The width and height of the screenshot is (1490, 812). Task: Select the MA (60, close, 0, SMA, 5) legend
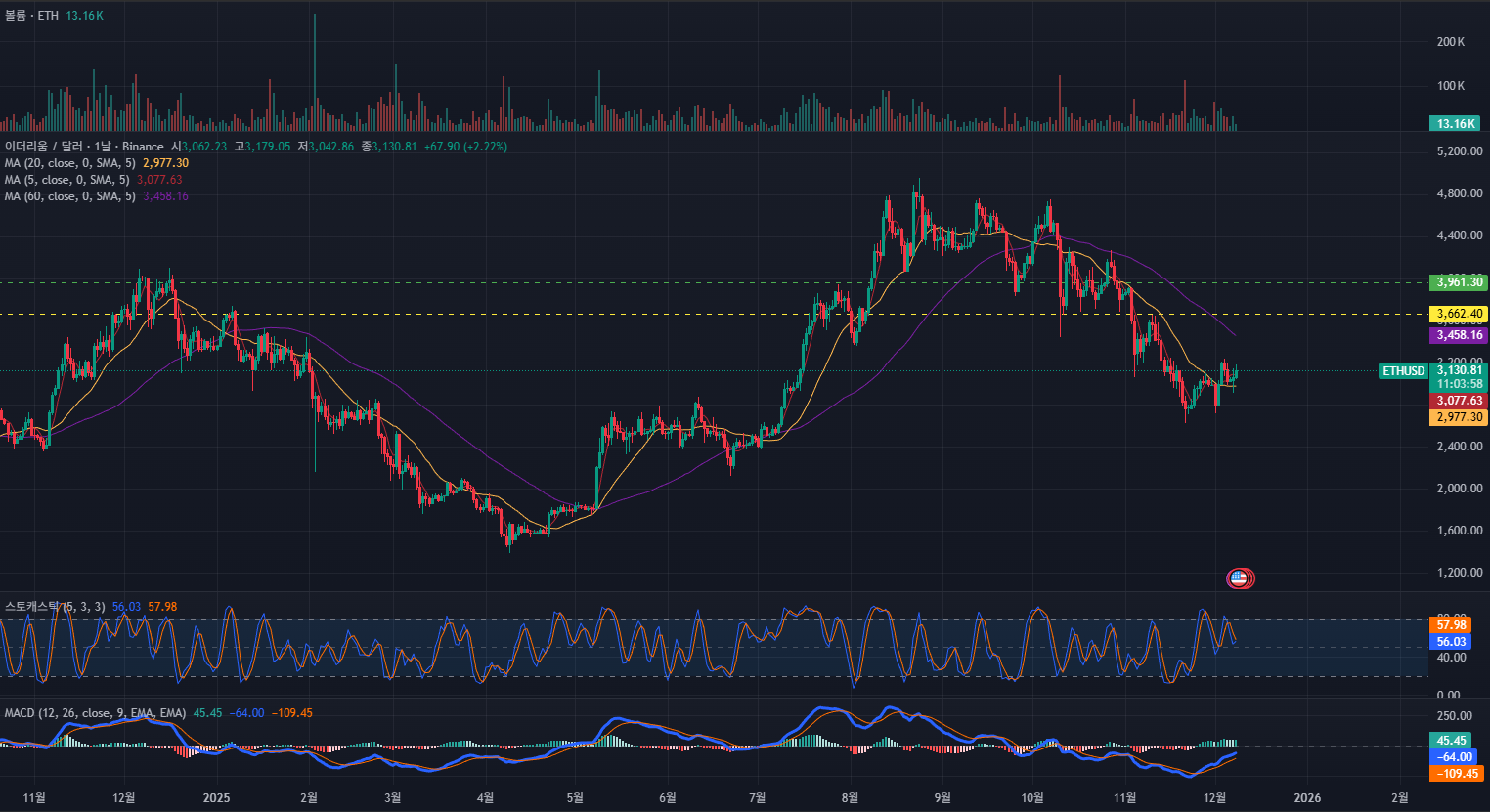(x=69, y=196)
